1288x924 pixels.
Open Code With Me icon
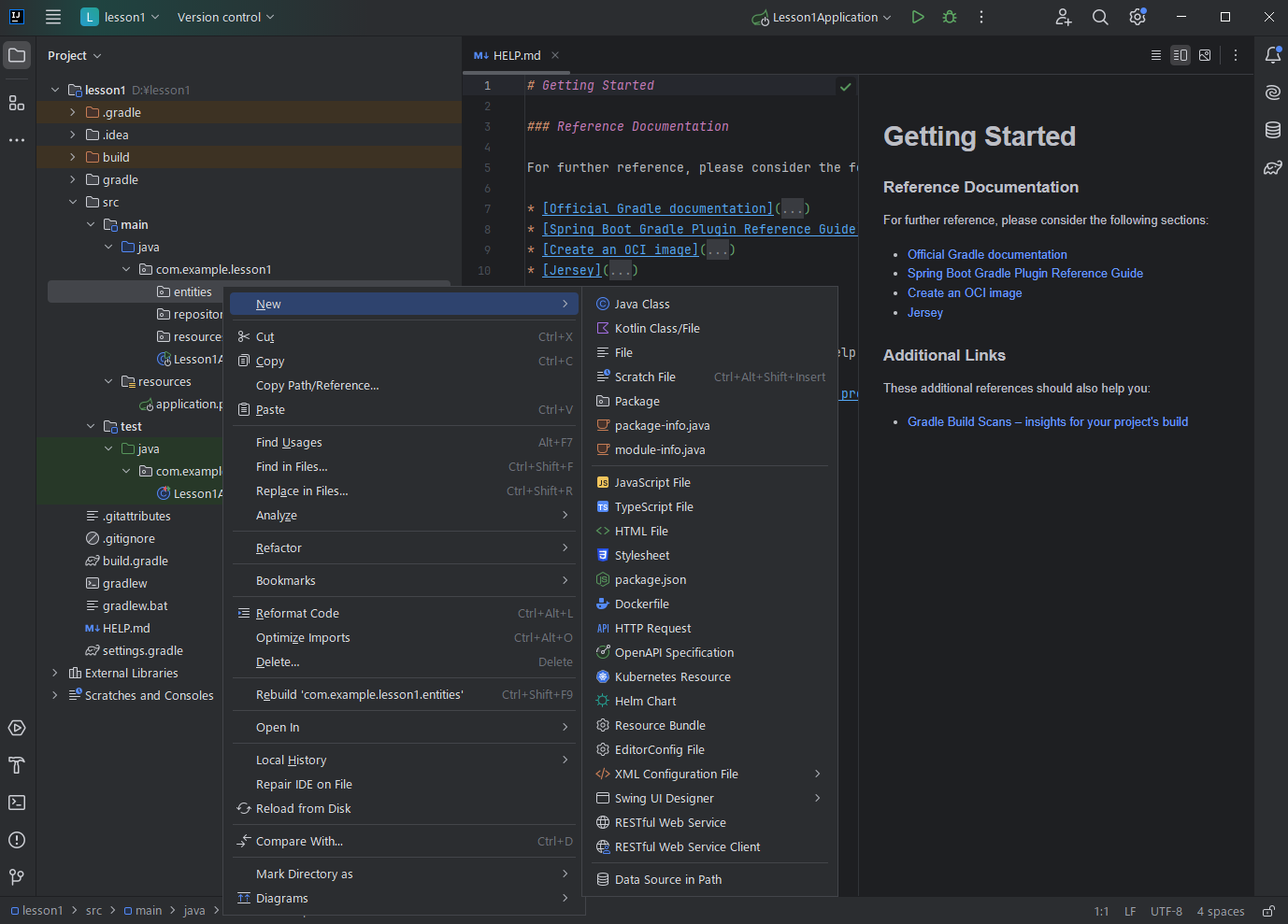tap(1064, 17)
